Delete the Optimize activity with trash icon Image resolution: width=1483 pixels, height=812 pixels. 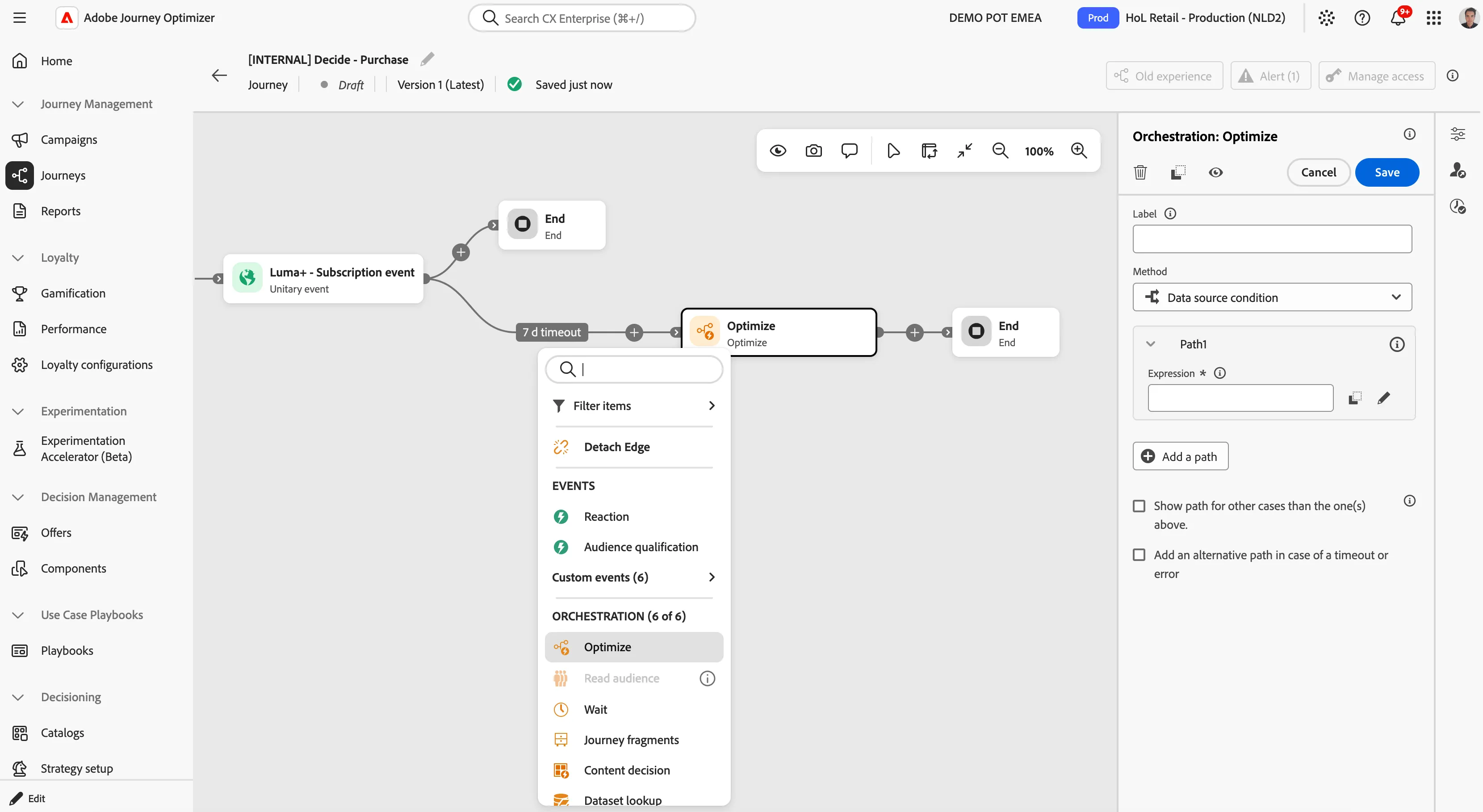click(x=1140, y=172)
